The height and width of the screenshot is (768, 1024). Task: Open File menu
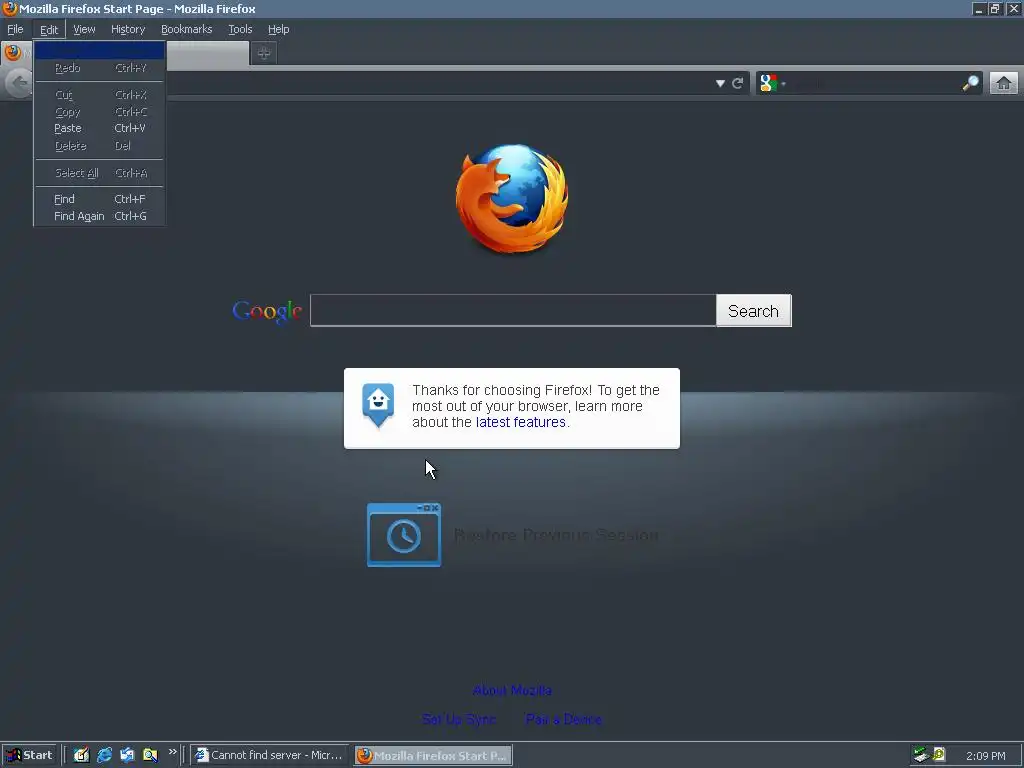click(x=15, y=29)
